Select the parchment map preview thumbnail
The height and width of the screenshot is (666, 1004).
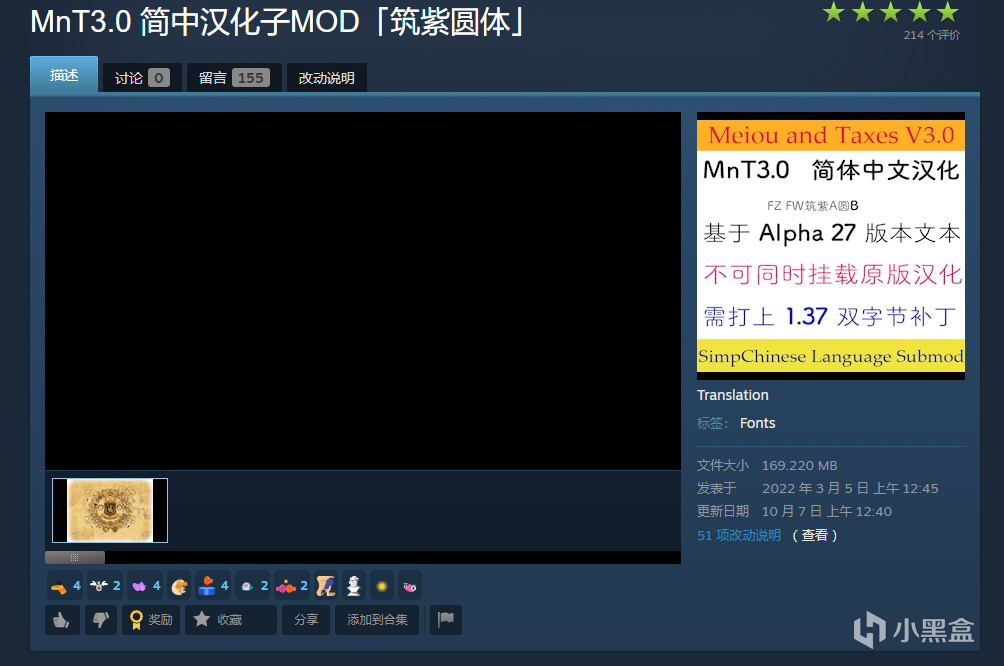[x=110, y=510]
